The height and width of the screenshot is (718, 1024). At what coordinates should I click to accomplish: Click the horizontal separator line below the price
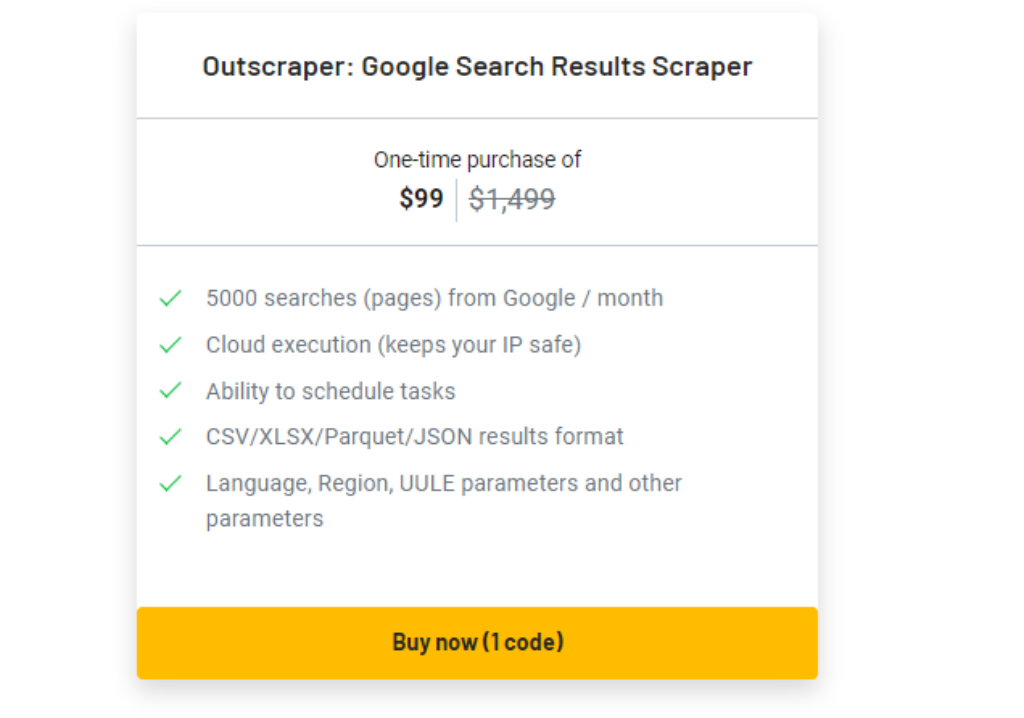477,245
